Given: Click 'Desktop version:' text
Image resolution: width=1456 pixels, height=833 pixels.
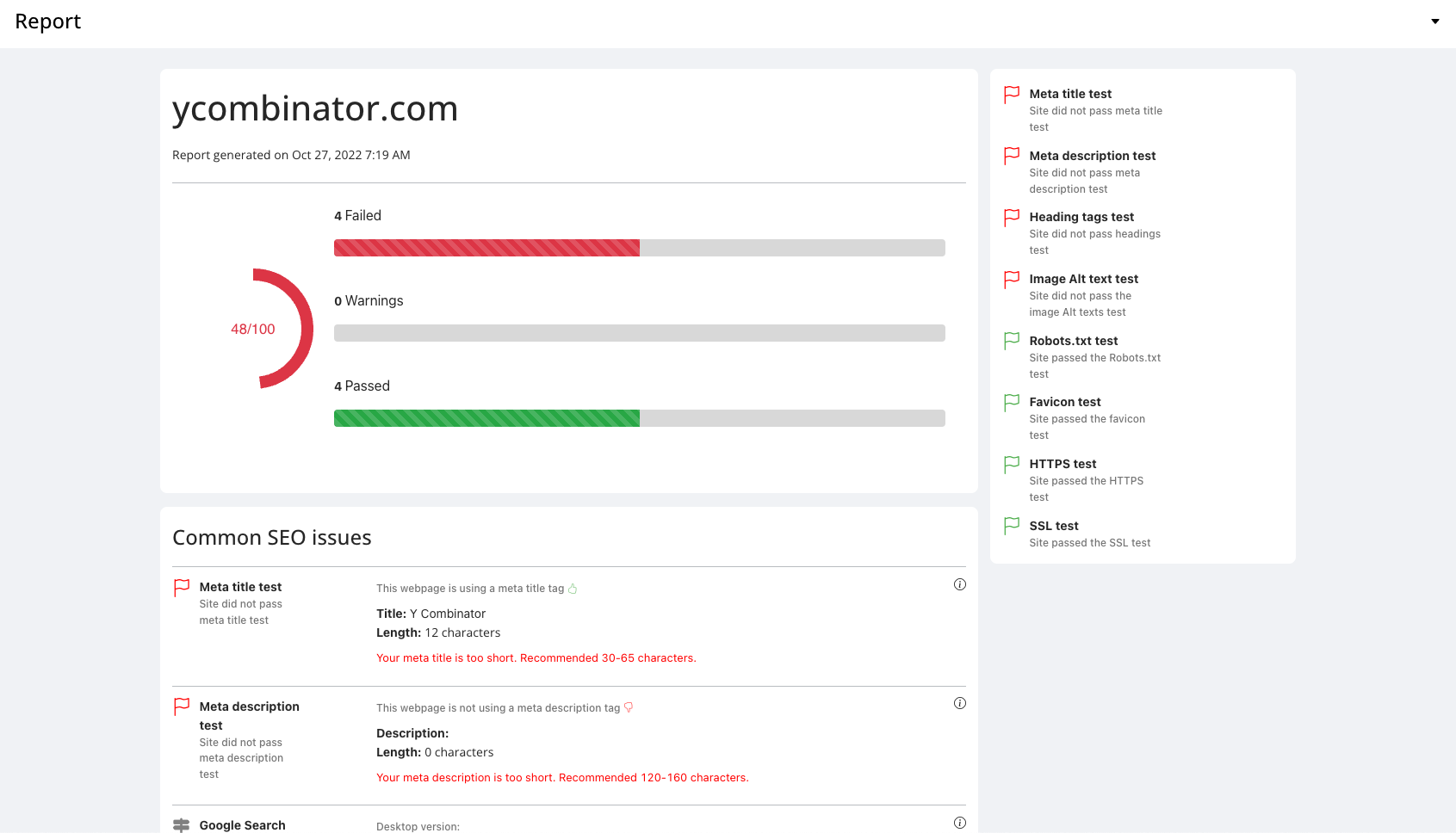Looking at the screenshot, I should 418,827.
